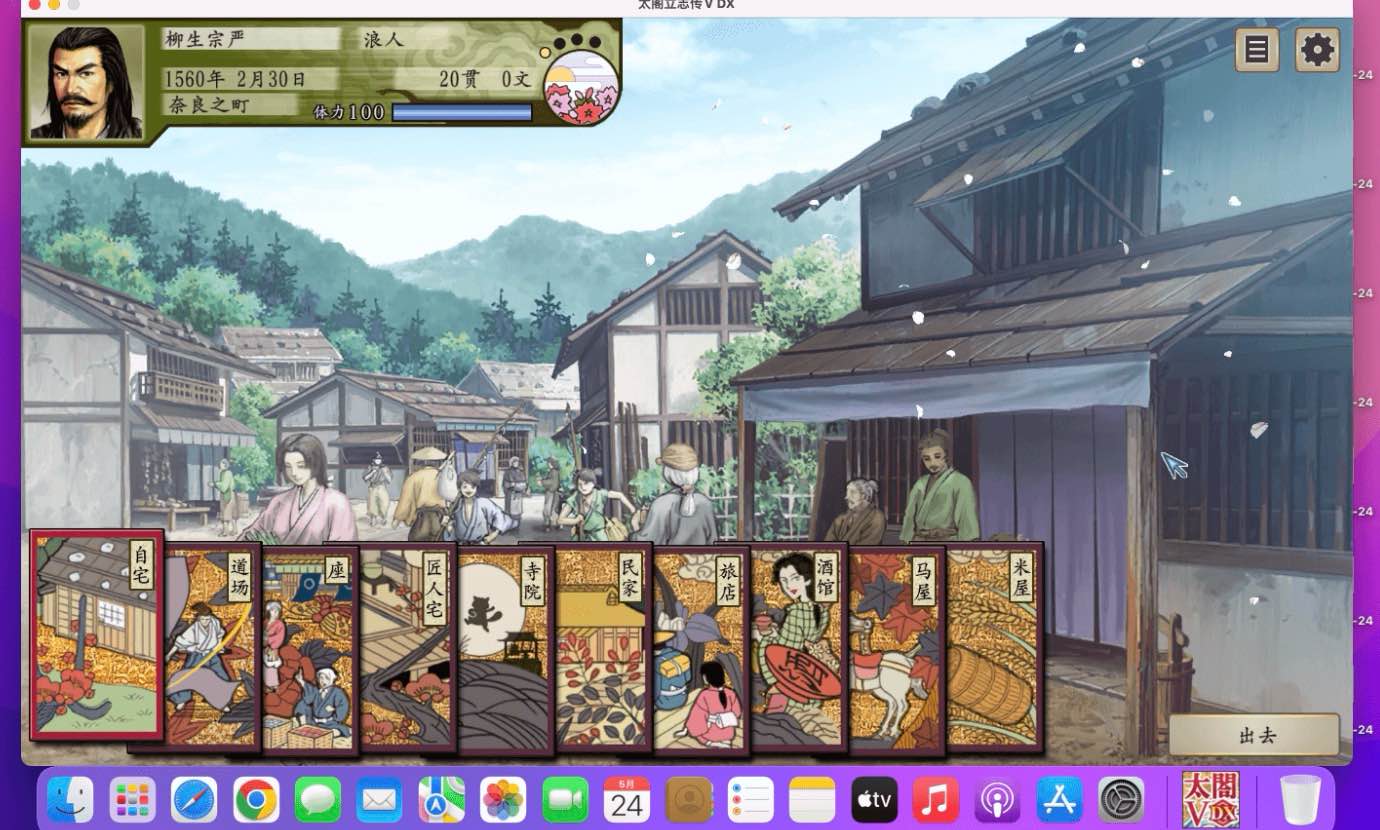Image resolution: width=1380 pixels, height=830 pixels.
Task: Visit the 米屋 rice shop card
Action: 994,650
